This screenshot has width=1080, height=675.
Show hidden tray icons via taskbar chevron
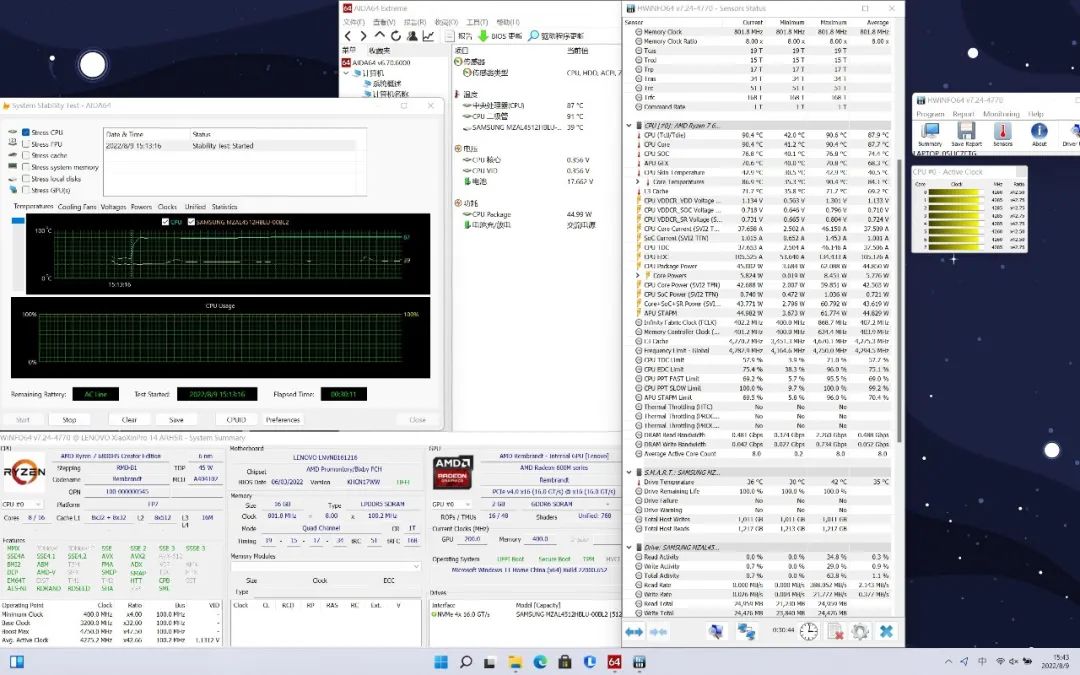(948, 662)
